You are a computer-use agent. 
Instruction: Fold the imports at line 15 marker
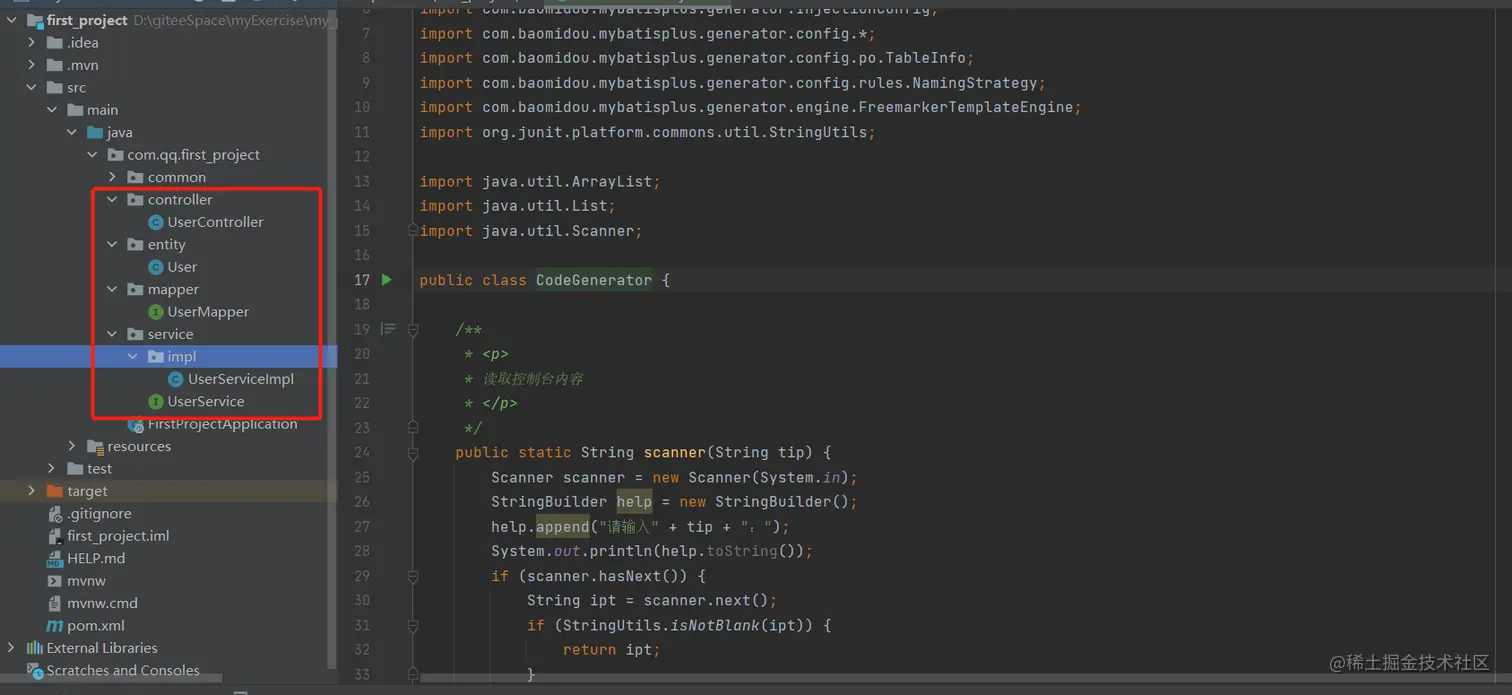(412, 231)
